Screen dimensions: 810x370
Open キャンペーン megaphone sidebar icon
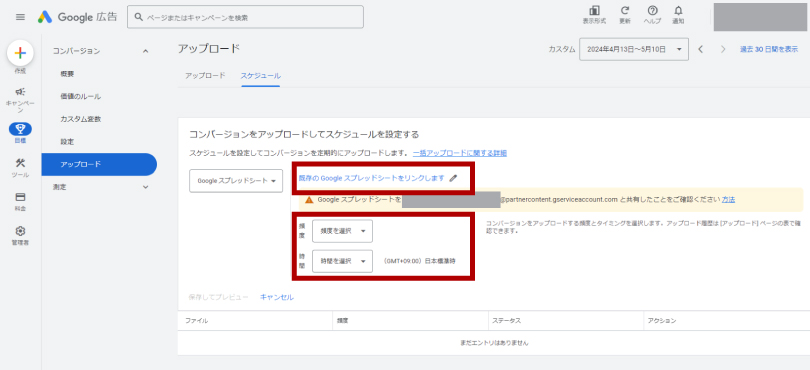20,92
